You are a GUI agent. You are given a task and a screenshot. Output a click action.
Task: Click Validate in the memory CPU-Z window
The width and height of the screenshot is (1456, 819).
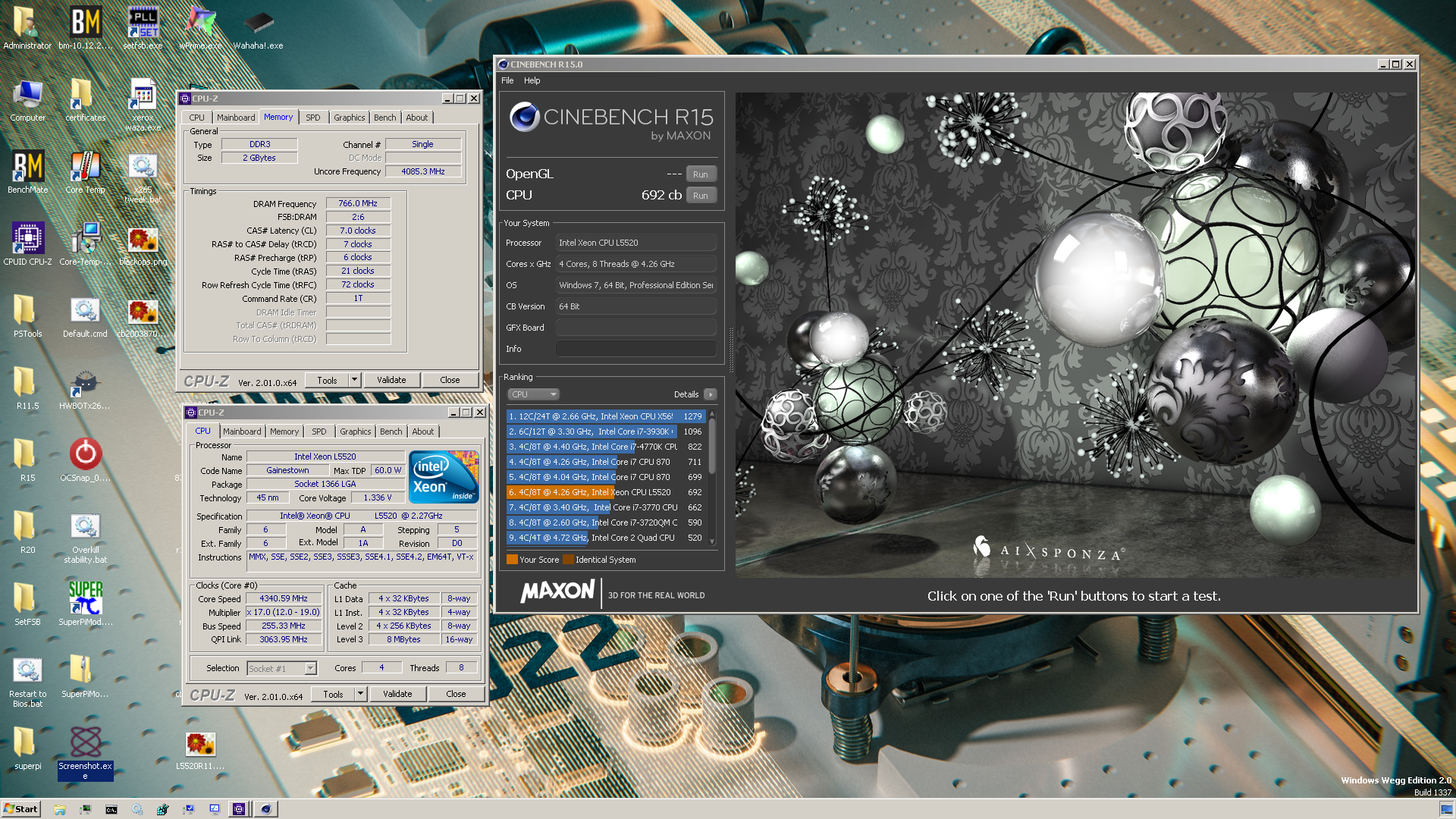tap(391, 380)
